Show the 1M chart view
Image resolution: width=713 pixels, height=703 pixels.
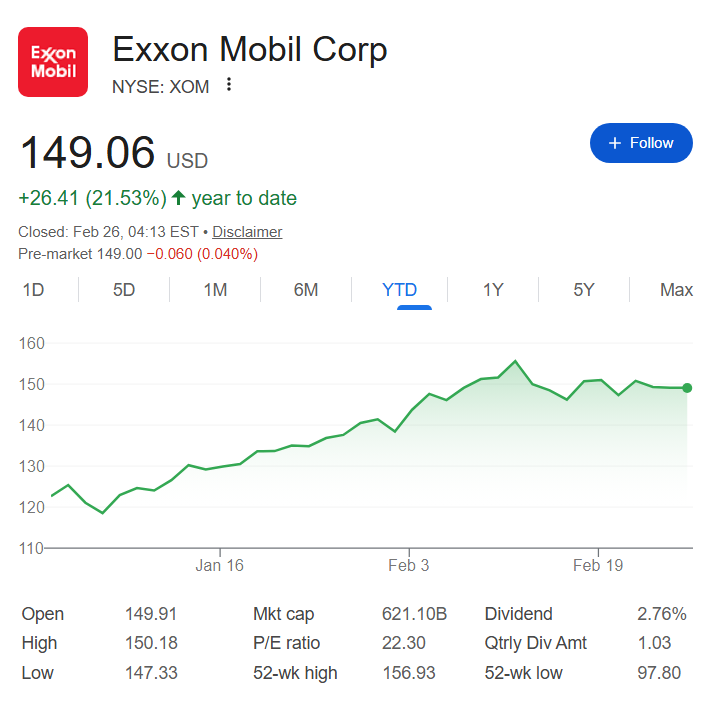coord(215,290)
